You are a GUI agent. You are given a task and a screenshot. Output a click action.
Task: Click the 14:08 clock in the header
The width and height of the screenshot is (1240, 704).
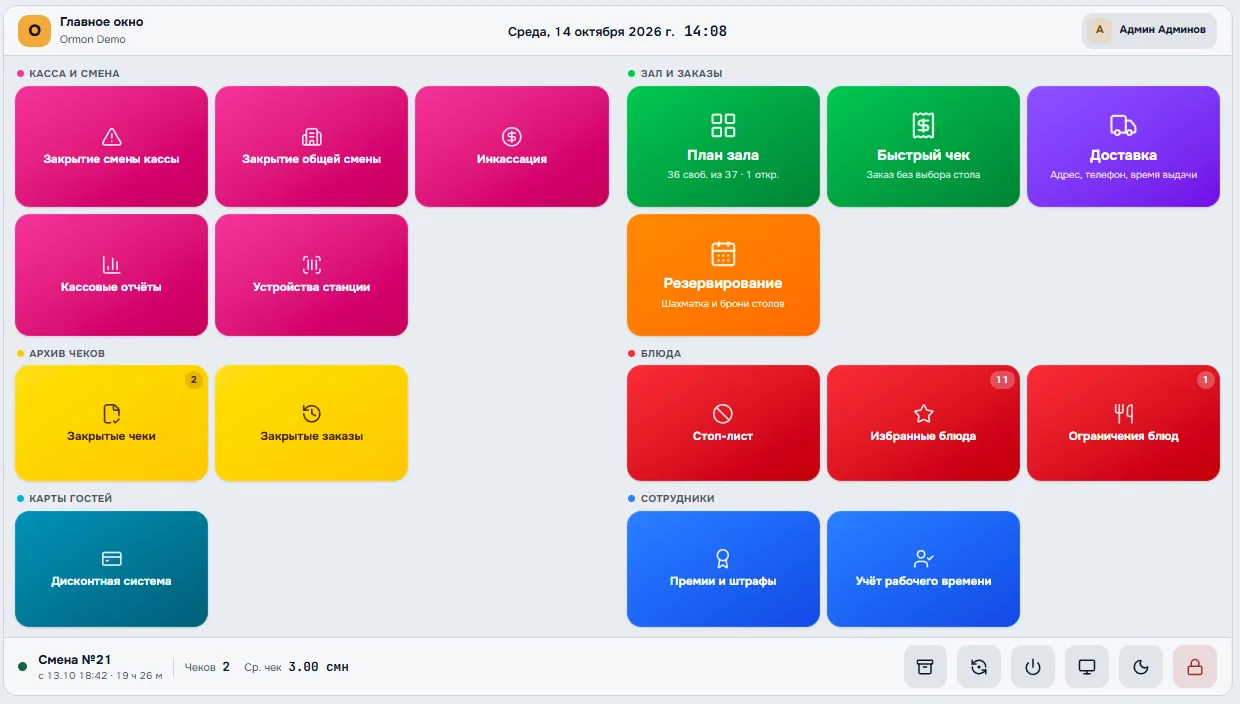(705, 31)
